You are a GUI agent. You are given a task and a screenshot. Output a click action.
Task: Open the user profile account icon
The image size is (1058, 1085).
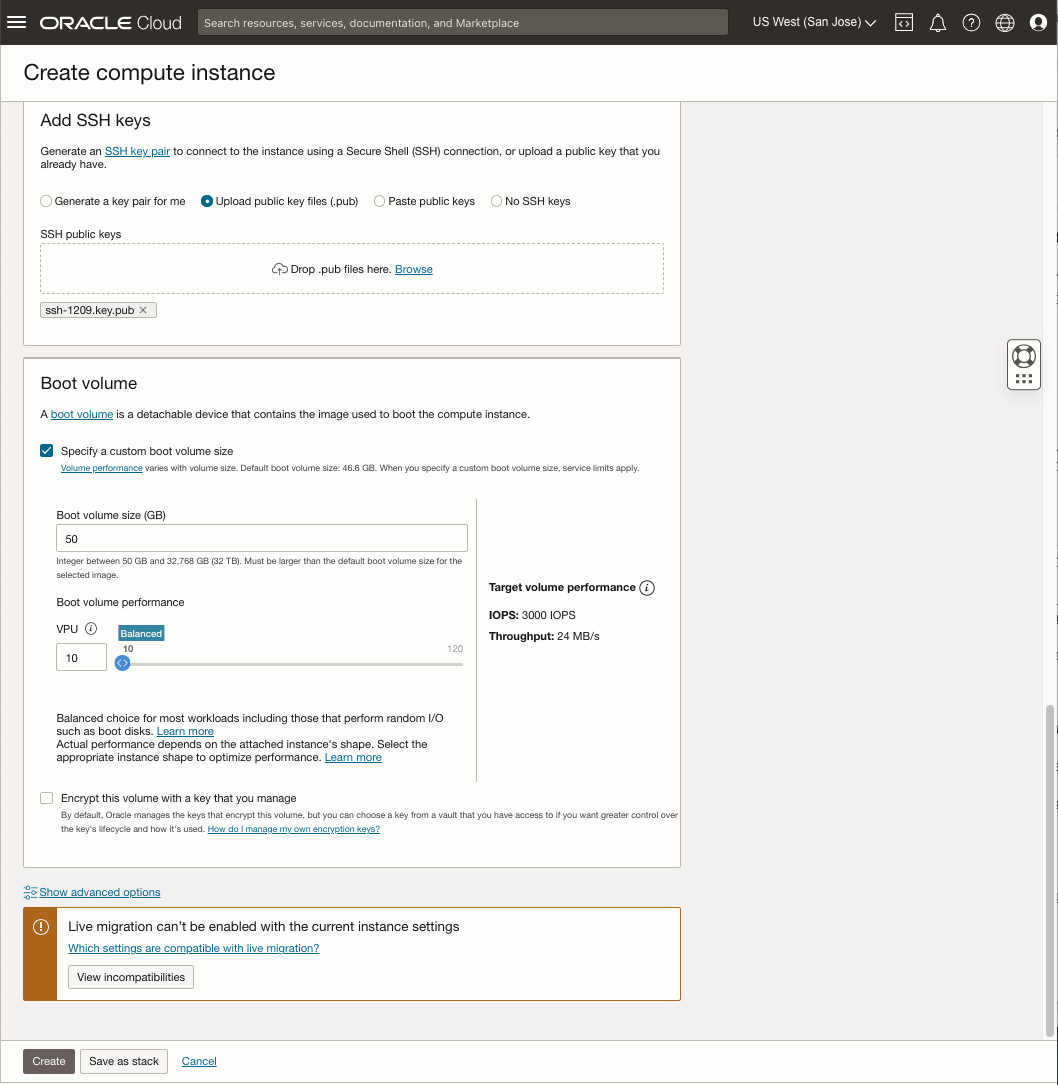click(1038, 22)
